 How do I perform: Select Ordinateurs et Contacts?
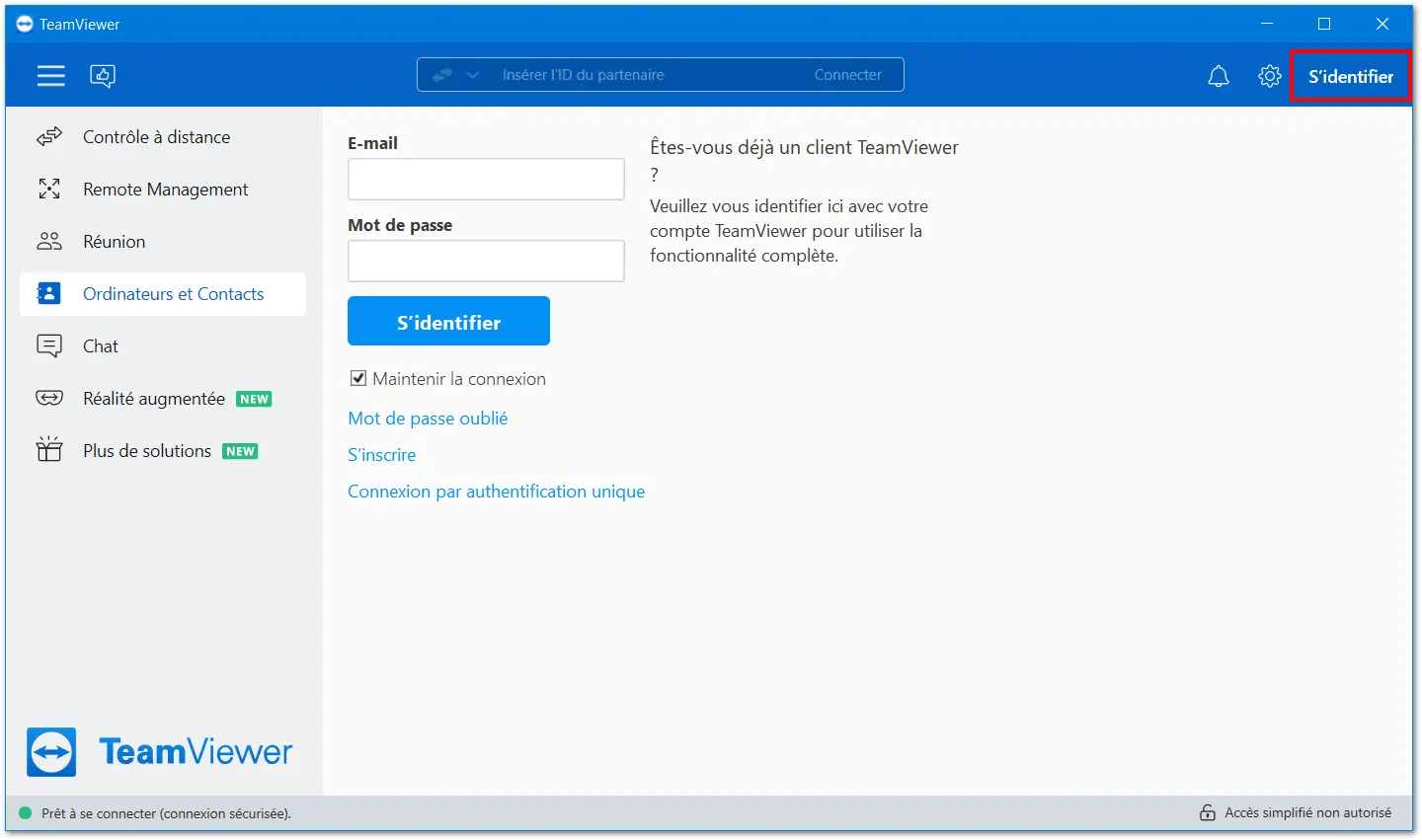[163, 294]
